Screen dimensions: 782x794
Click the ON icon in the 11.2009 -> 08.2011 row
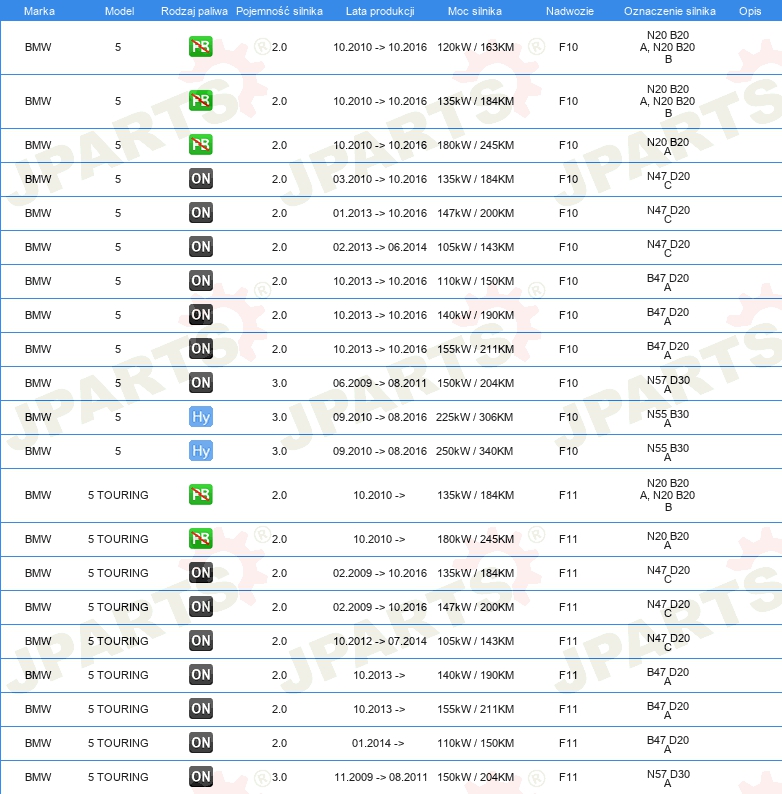201,776
